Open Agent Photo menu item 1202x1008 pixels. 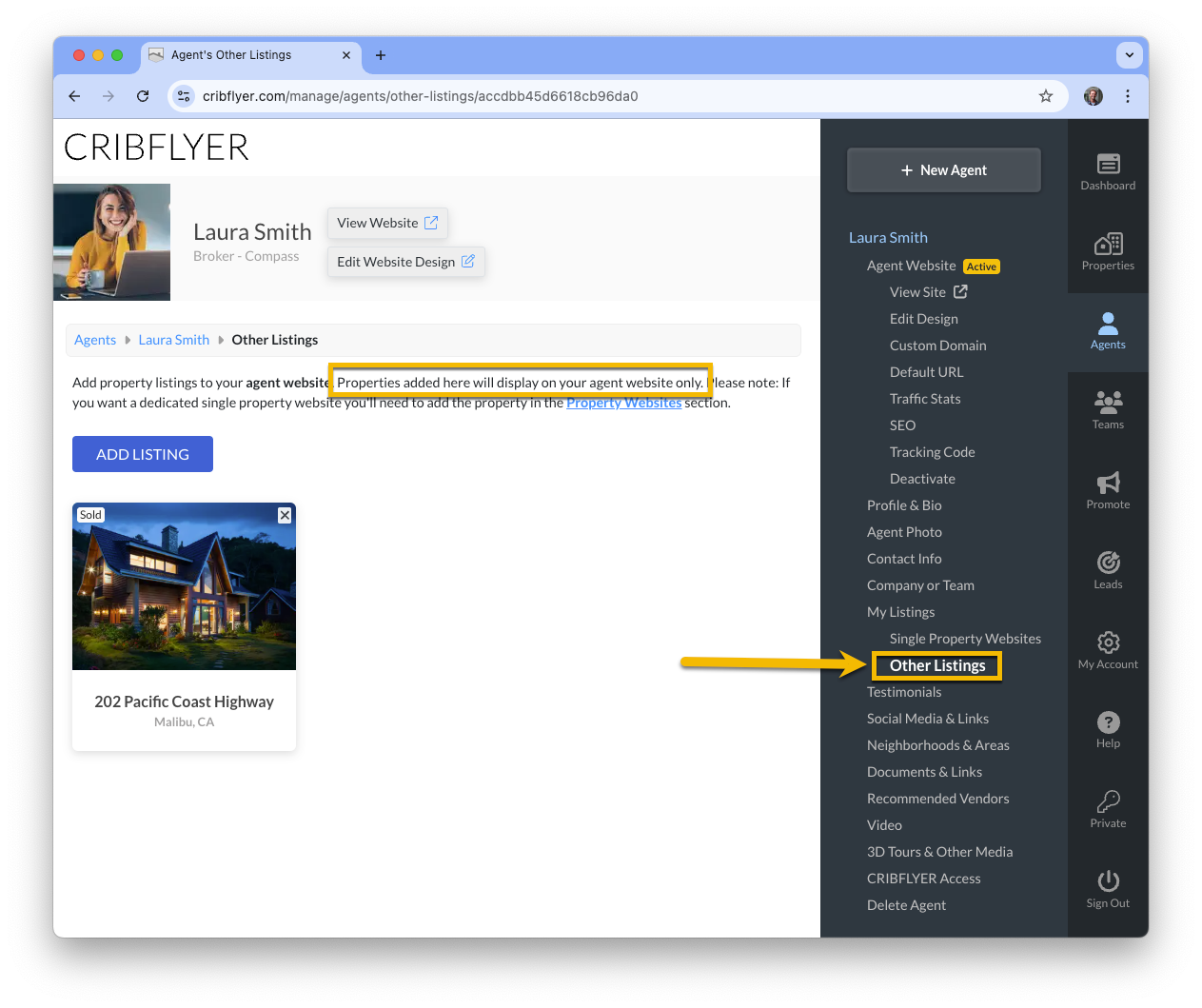click(x=904, y=532)
